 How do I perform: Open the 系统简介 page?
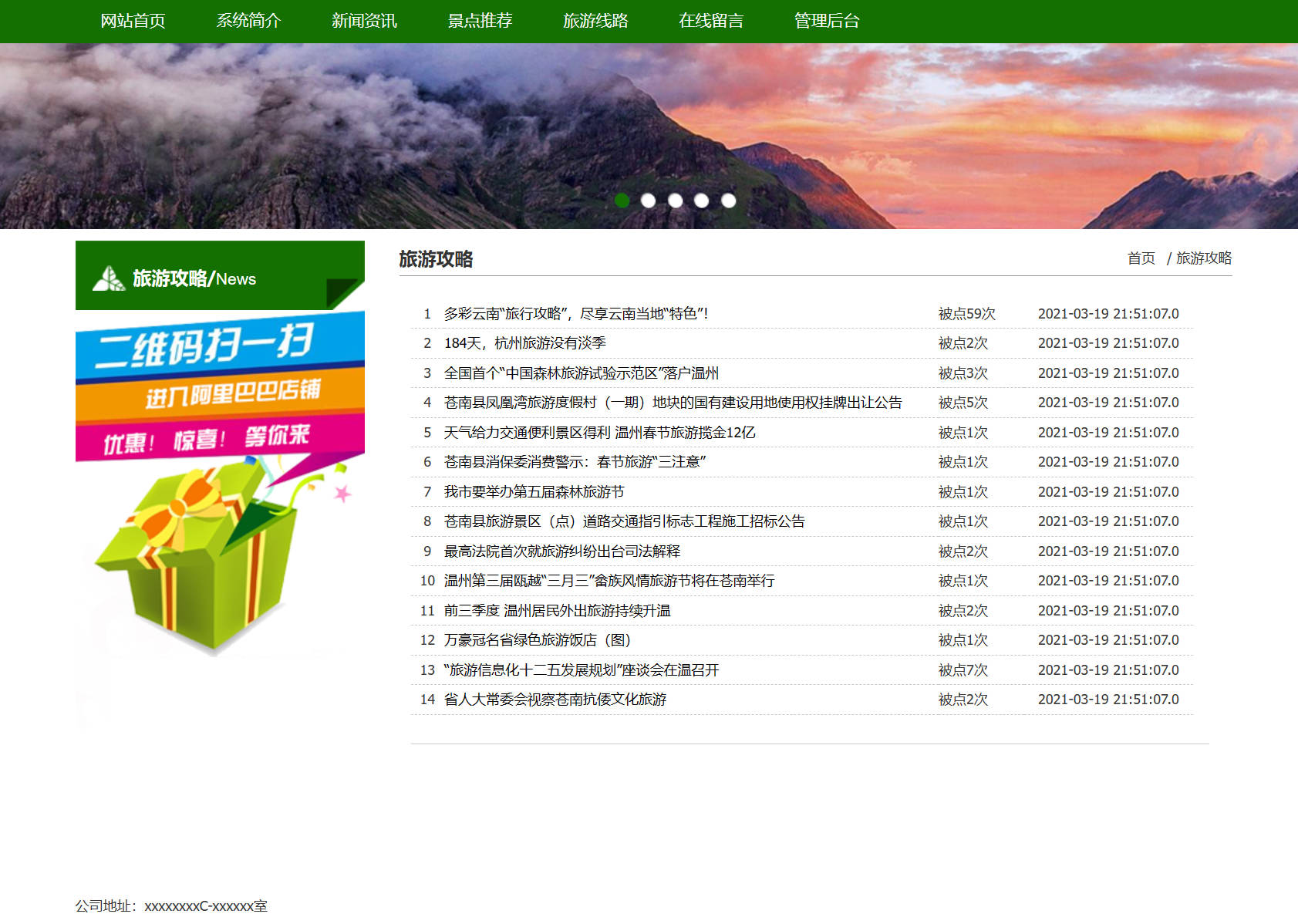pyautogui.click(x=248, y=21)
